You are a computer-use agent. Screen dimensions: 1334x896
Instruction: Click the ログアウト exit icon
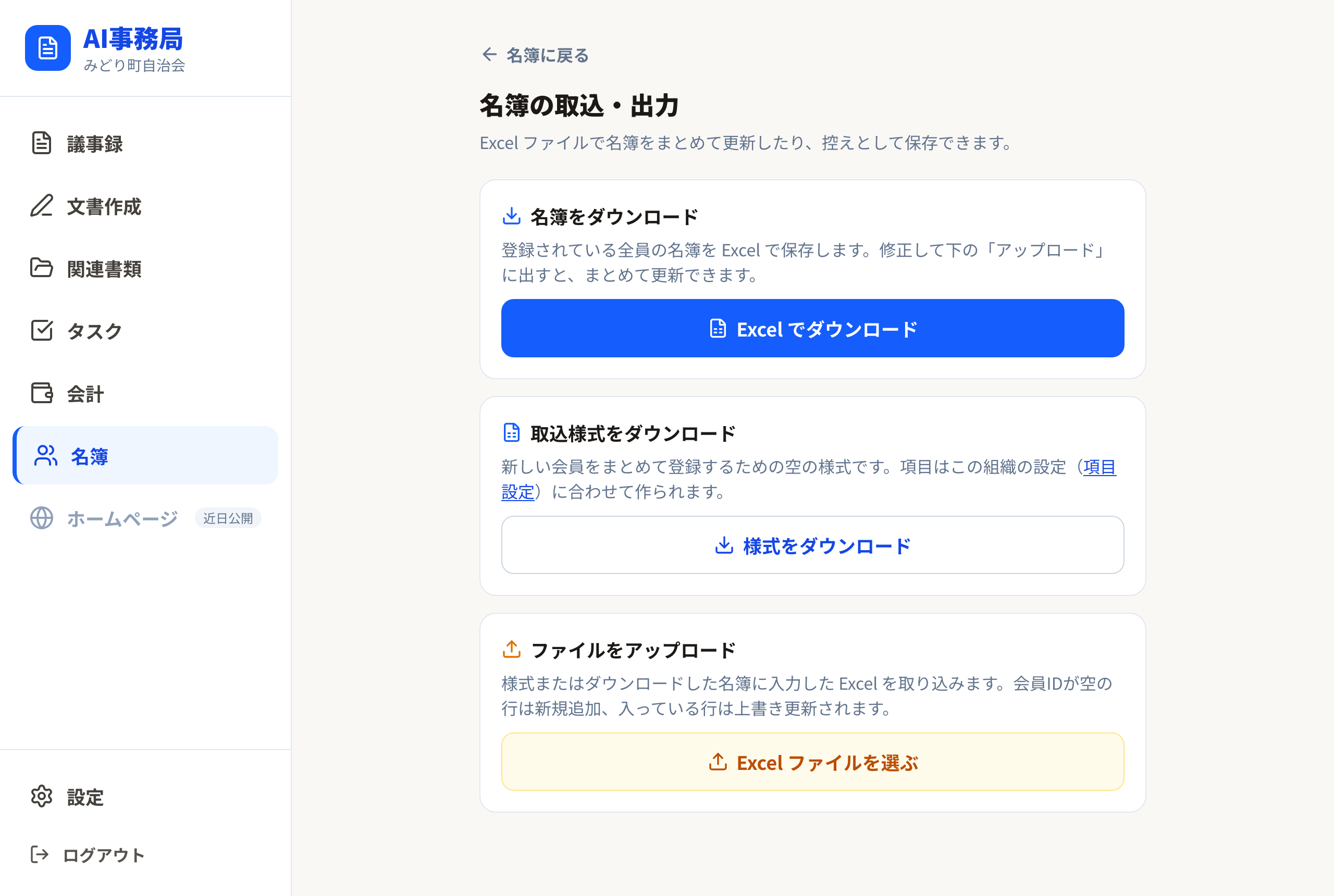pyautogui.click(x=40, y=855)
